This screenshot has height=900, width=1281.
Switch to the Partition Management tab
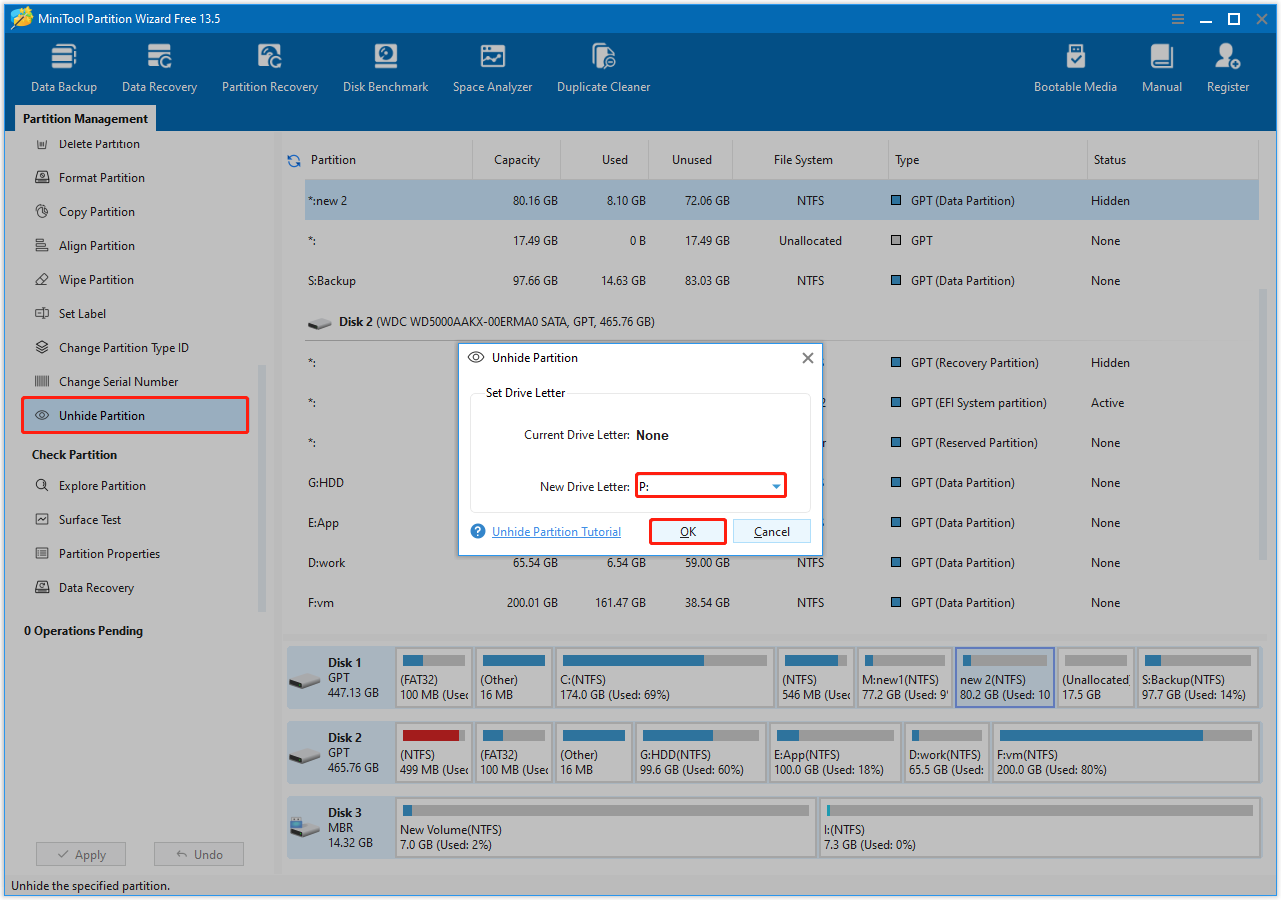coord(85,118)
